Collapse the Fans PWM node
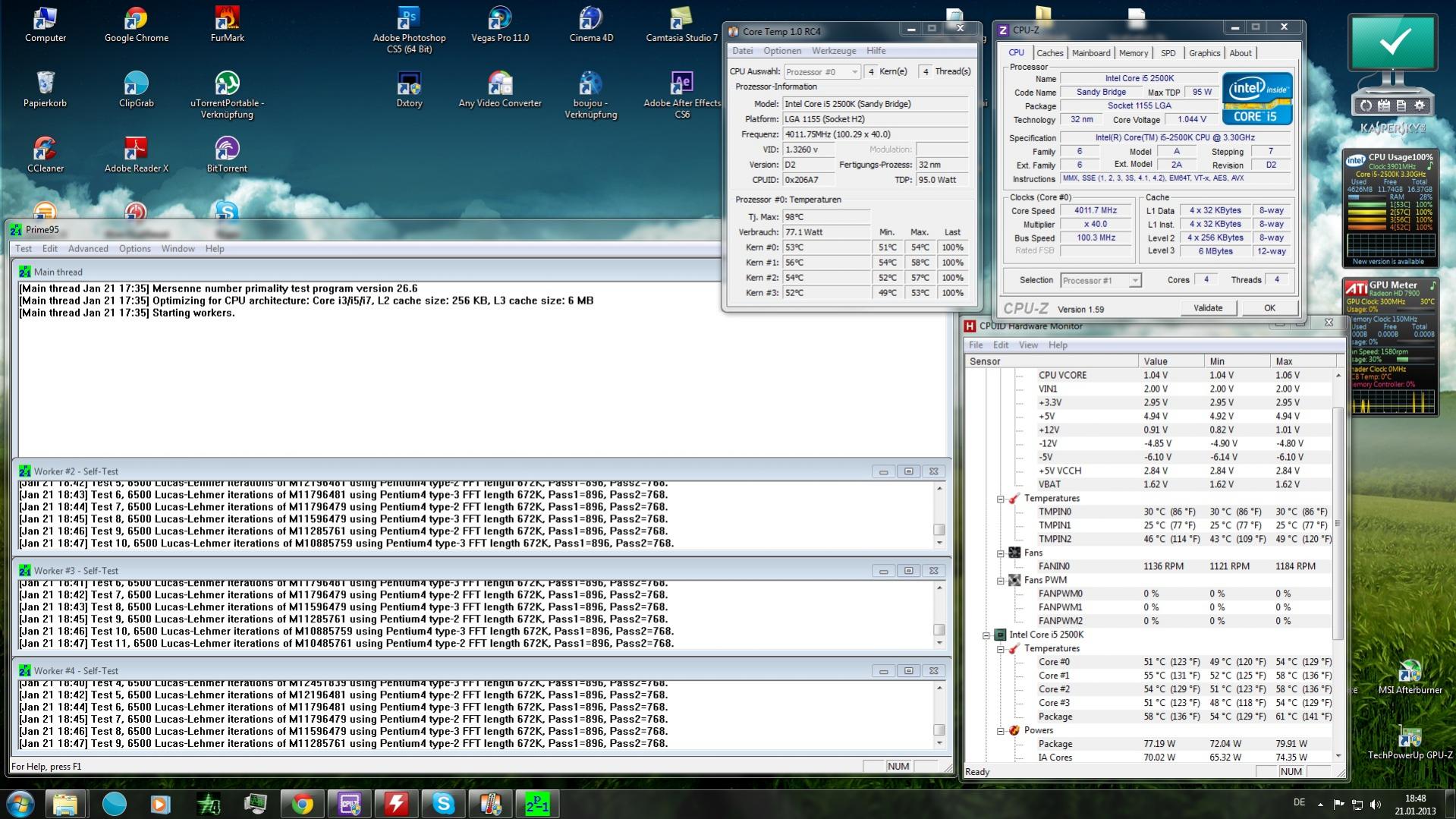1456x819 pixels. [x=1001, y=581]
